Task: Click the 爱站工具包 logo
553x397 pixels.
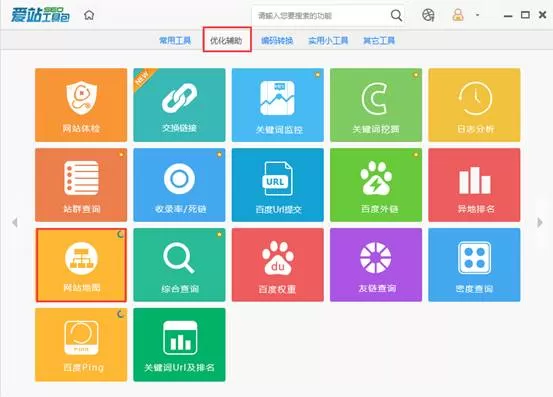Action: pyautogui.click(x=40, y=15)
